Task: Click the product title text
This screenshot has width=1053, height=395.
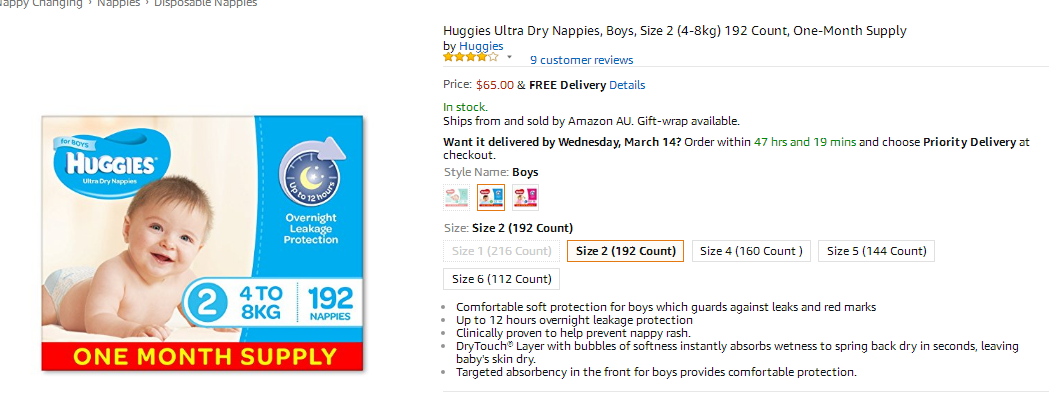Action: (675, 31)
